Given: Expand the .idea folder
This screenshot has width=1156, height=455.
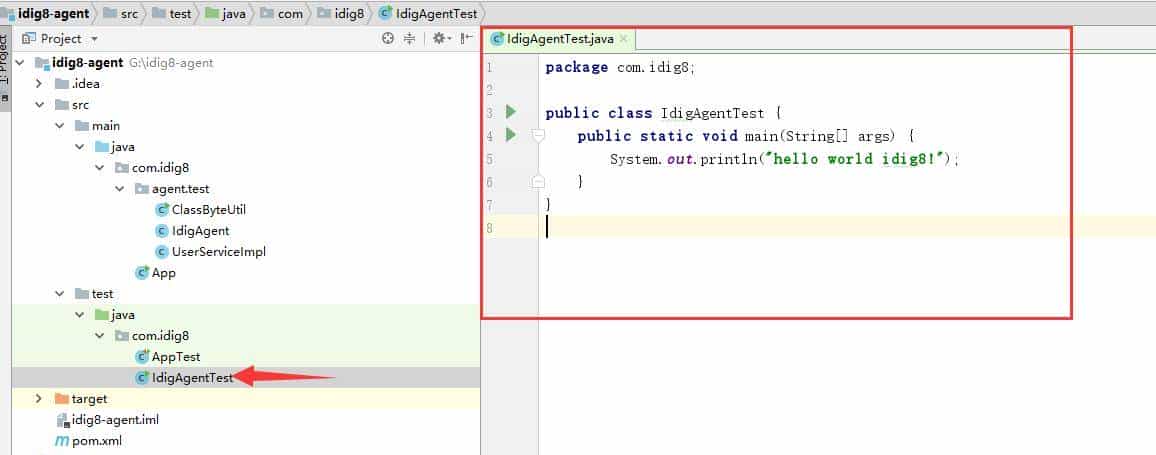Looking at the screenshot, I should pyautogui.click(x=39, y=84).
